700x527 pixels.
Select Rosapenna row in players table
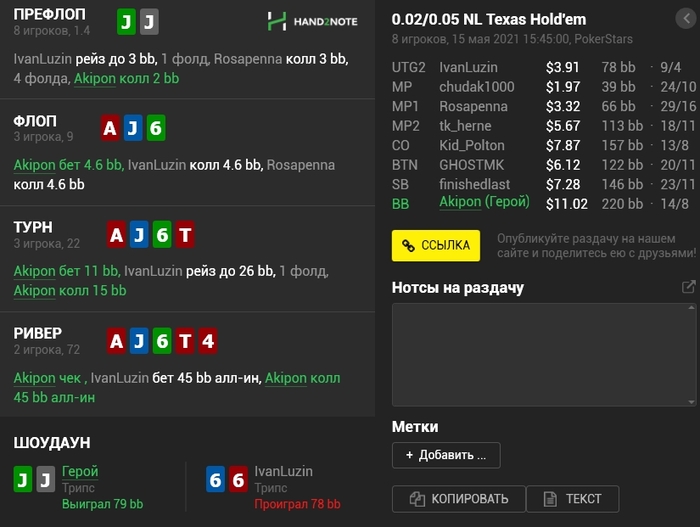click(x=544, y=106)
